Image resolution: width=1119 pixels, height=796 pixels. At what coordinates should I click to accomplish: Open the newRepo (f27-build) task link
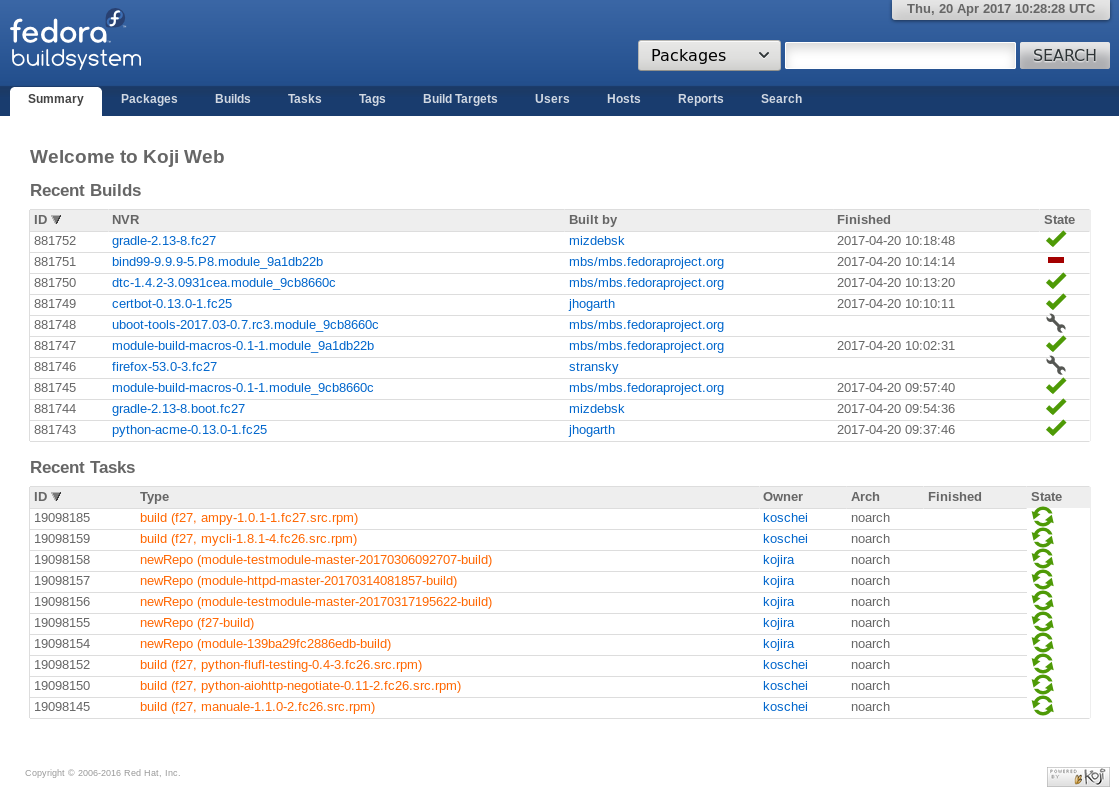[197, 623]
